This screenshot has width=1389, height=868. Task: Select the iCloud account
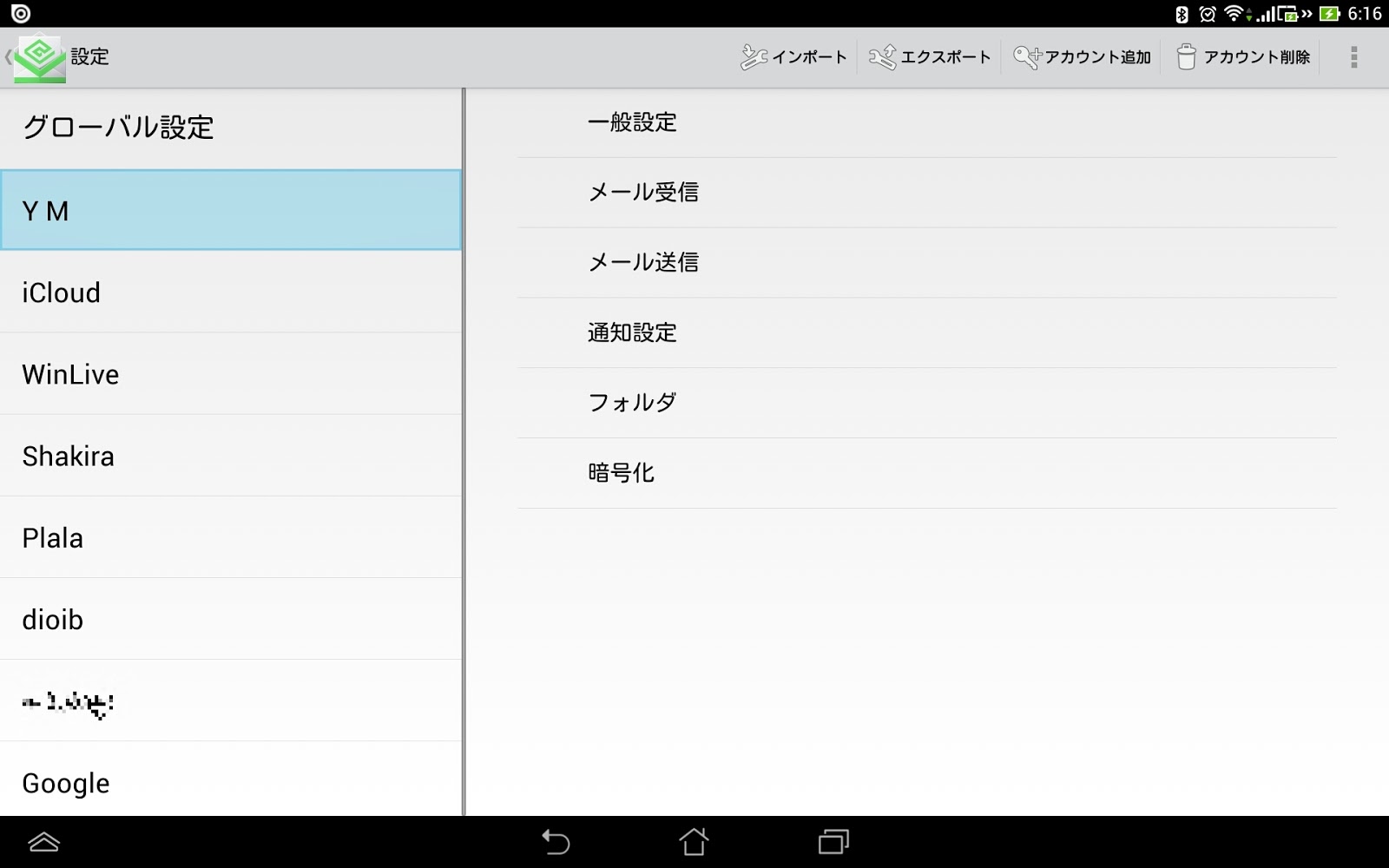pos(231,293)
